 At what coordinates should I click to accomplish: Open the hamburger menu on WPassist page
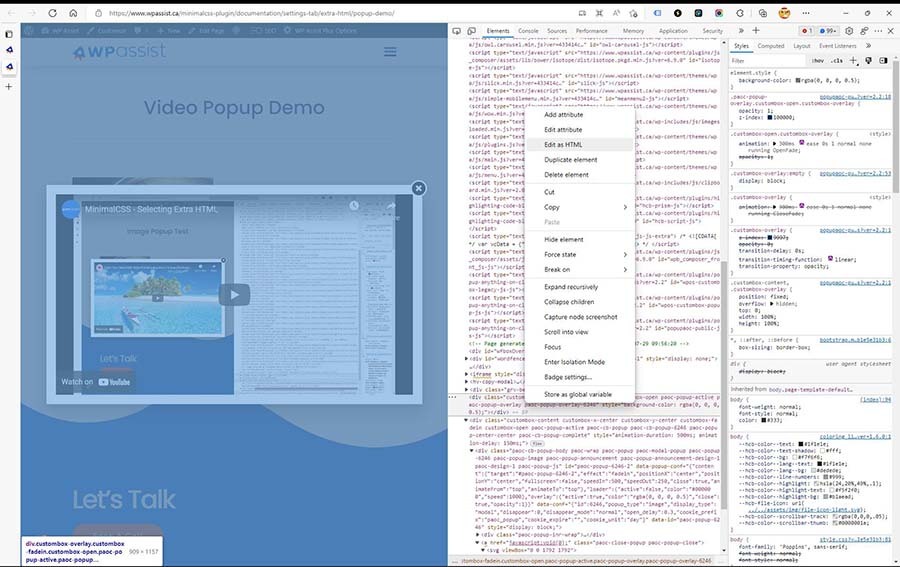[x=390, y=52]
